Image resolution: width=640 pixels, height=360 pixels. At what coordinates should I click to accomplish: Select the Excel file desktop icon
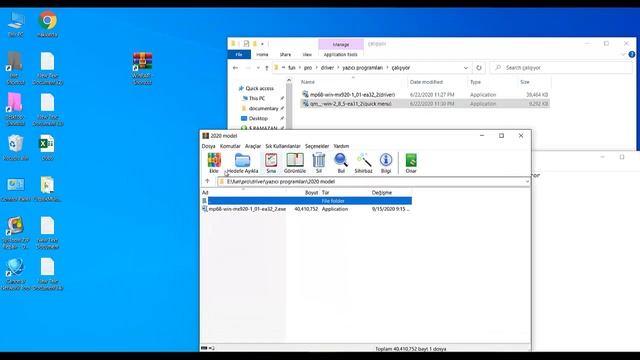47,147
